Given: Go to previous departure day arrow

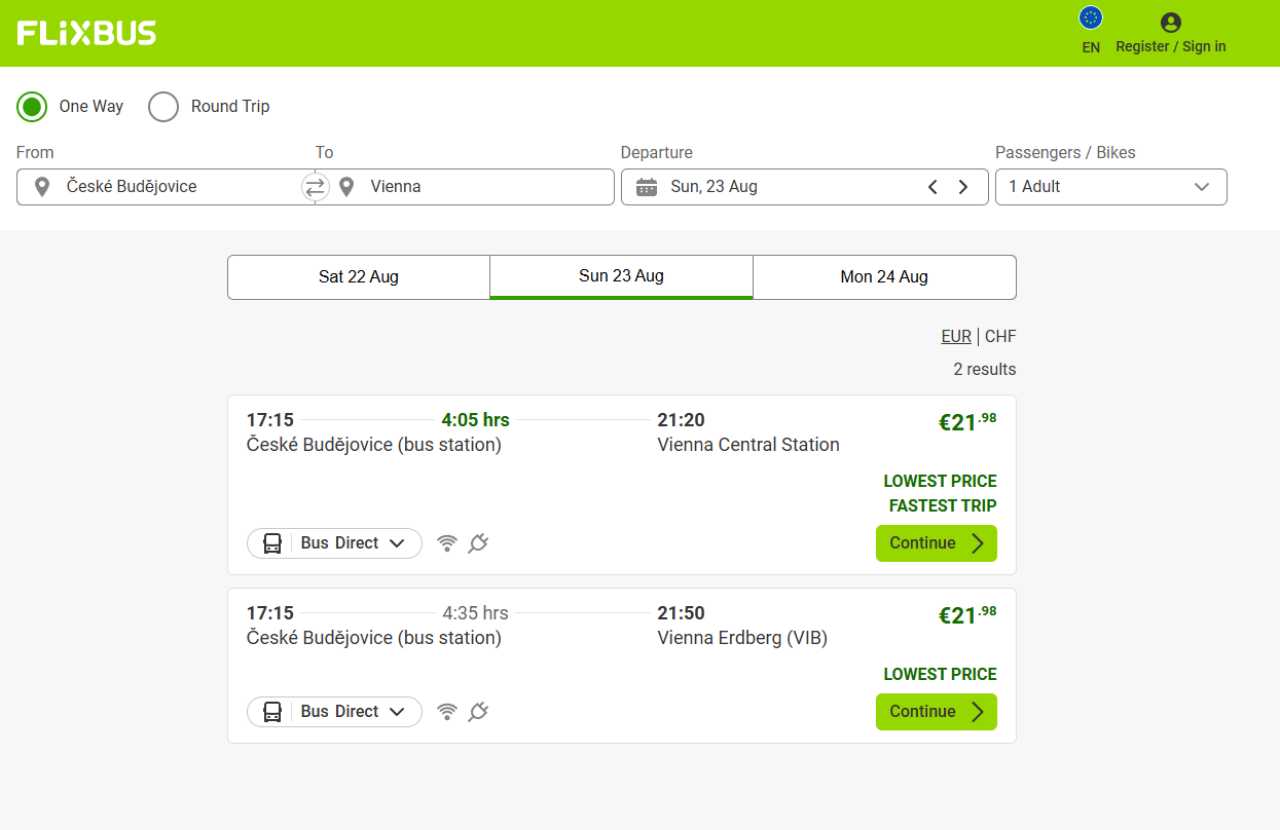Looking at the screenshot, I should pos(932,187).
